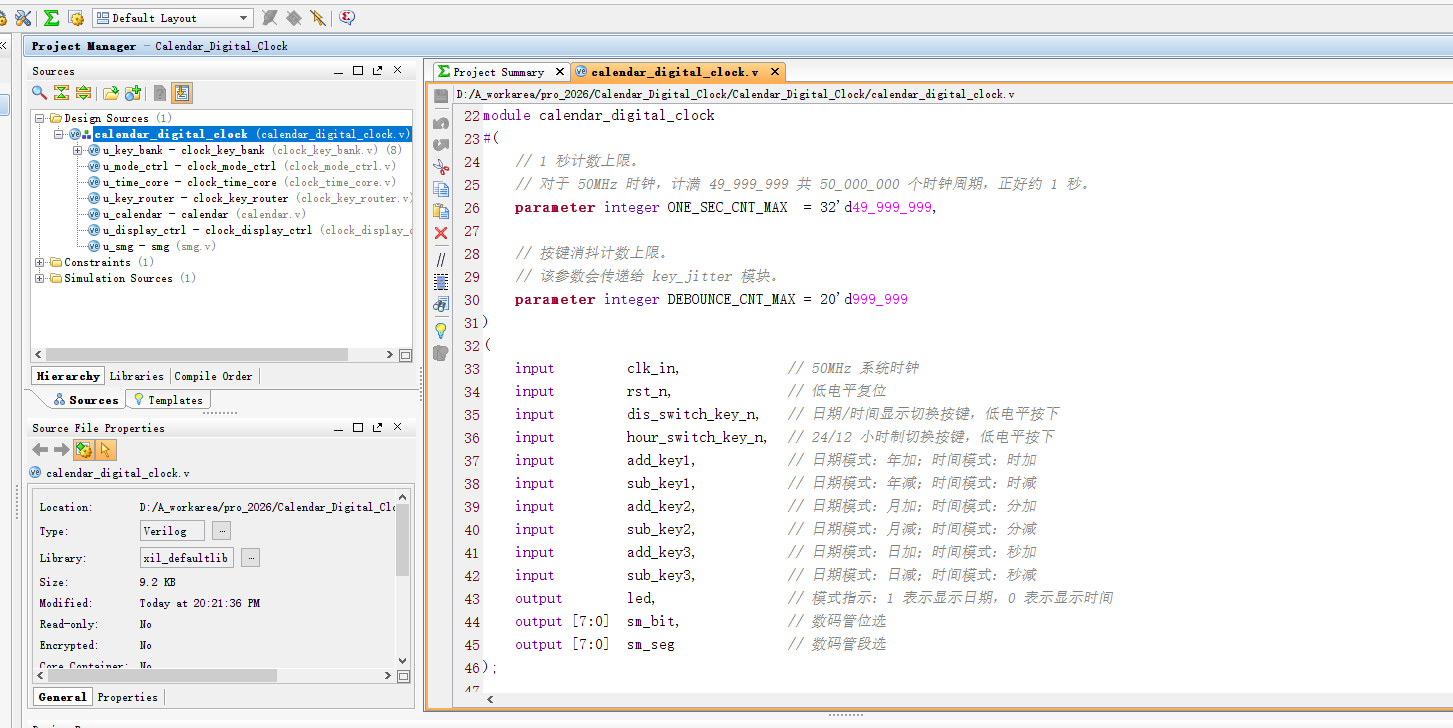Expand the Constraints folder
The width and height of the screenshot is (1453, 728).
(x=40, y=262)
